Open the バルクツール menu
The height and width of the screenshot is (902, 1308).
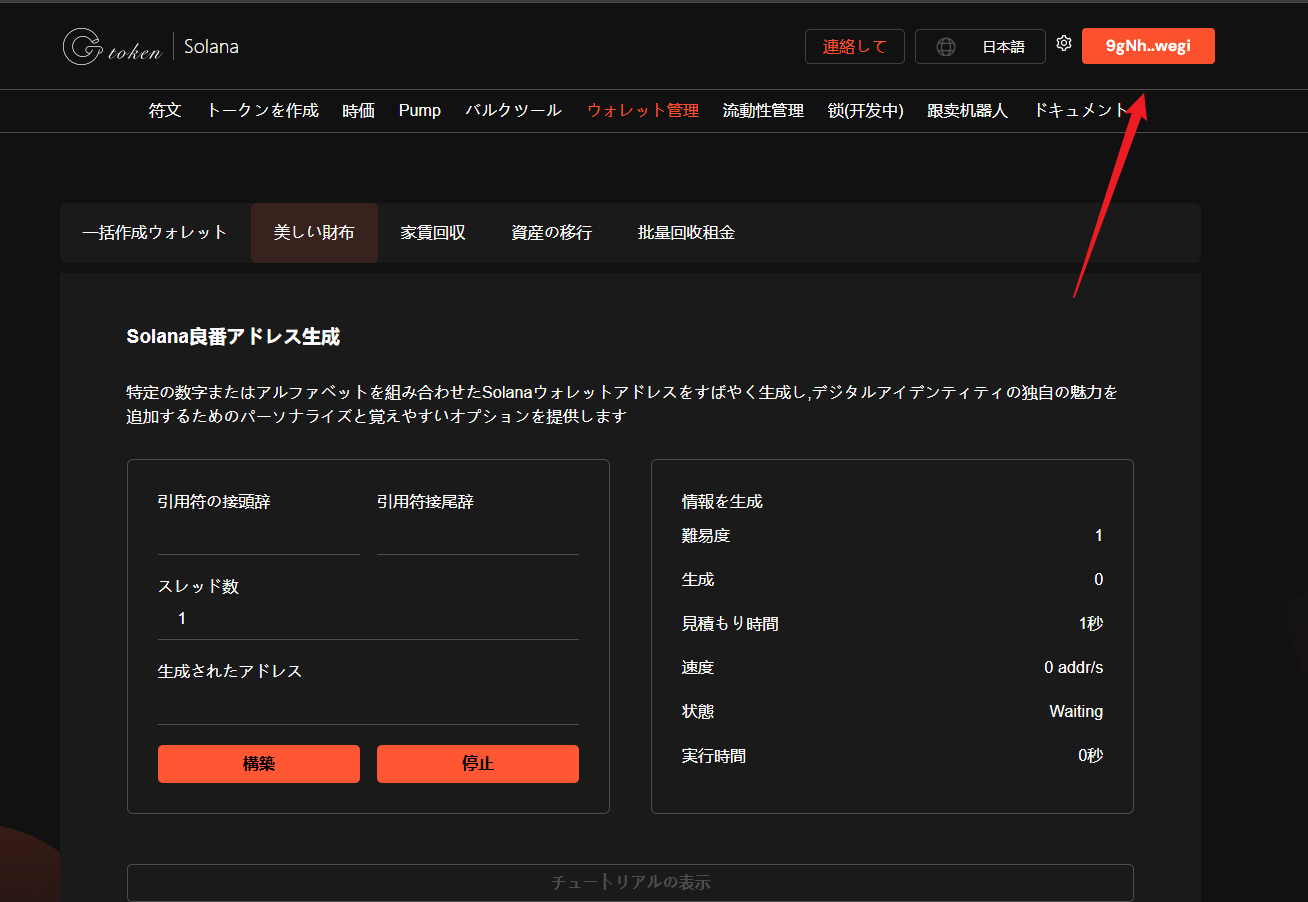513,111
